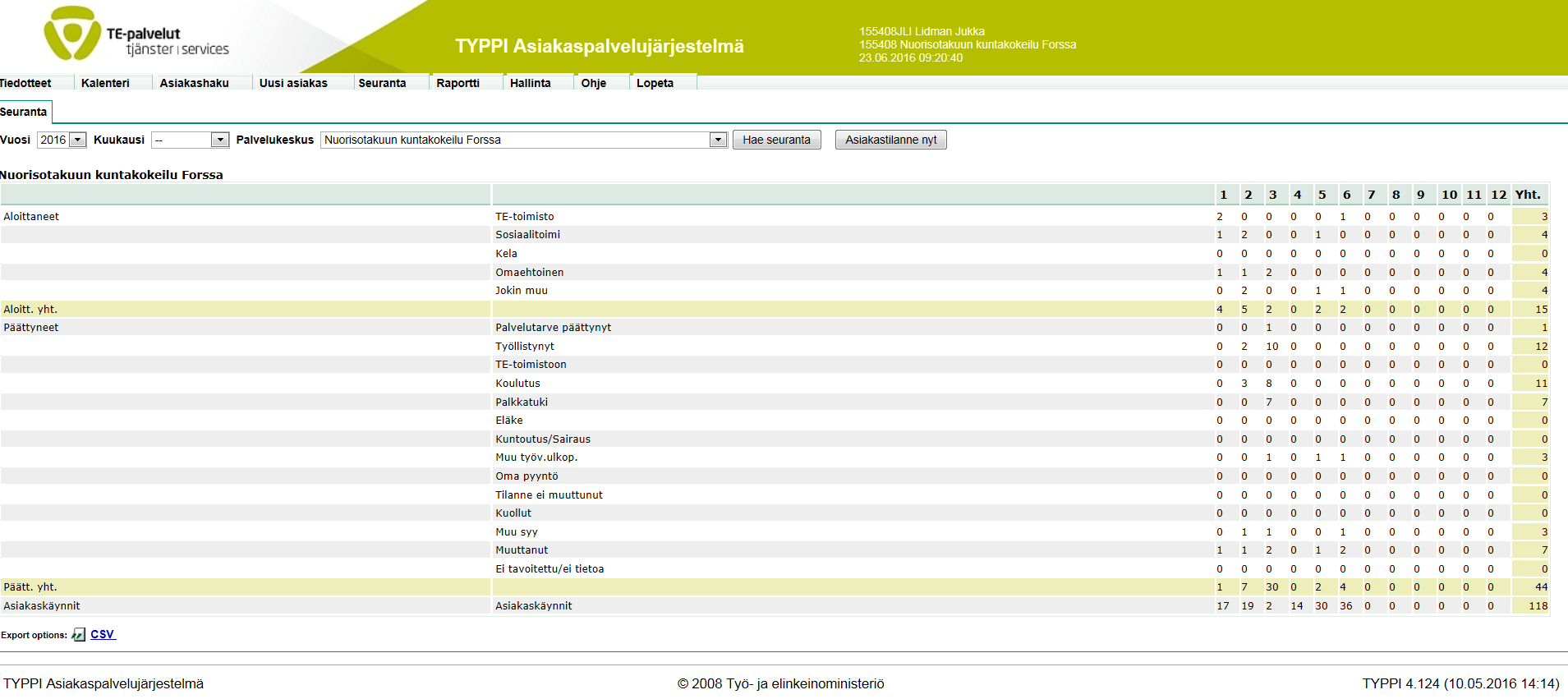This screenshot has width=1568, height=699.
Task: Open the Kalenteri menu
Action: (x=105, y=83)
